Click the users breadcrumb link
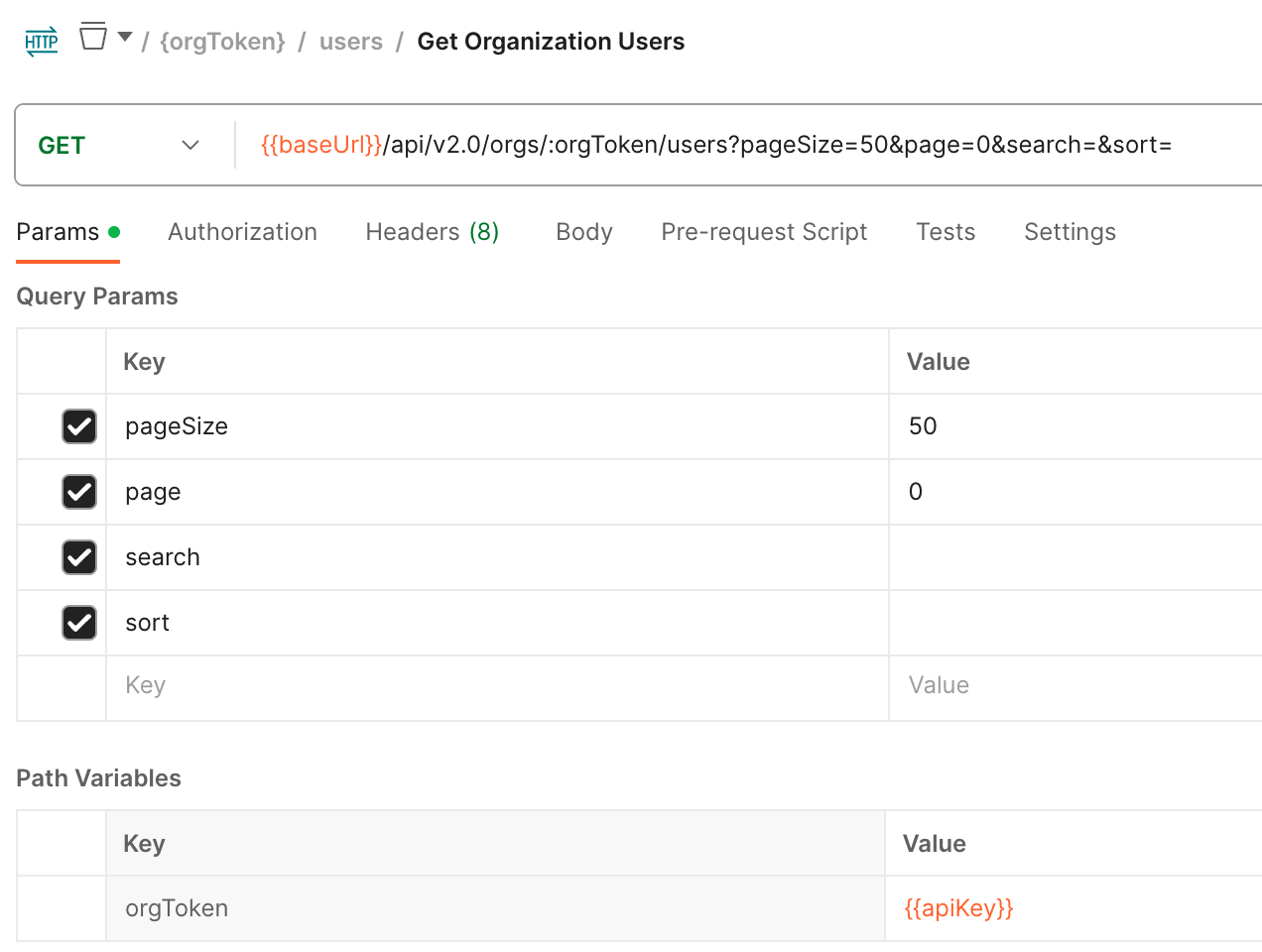 click(351, 42)
